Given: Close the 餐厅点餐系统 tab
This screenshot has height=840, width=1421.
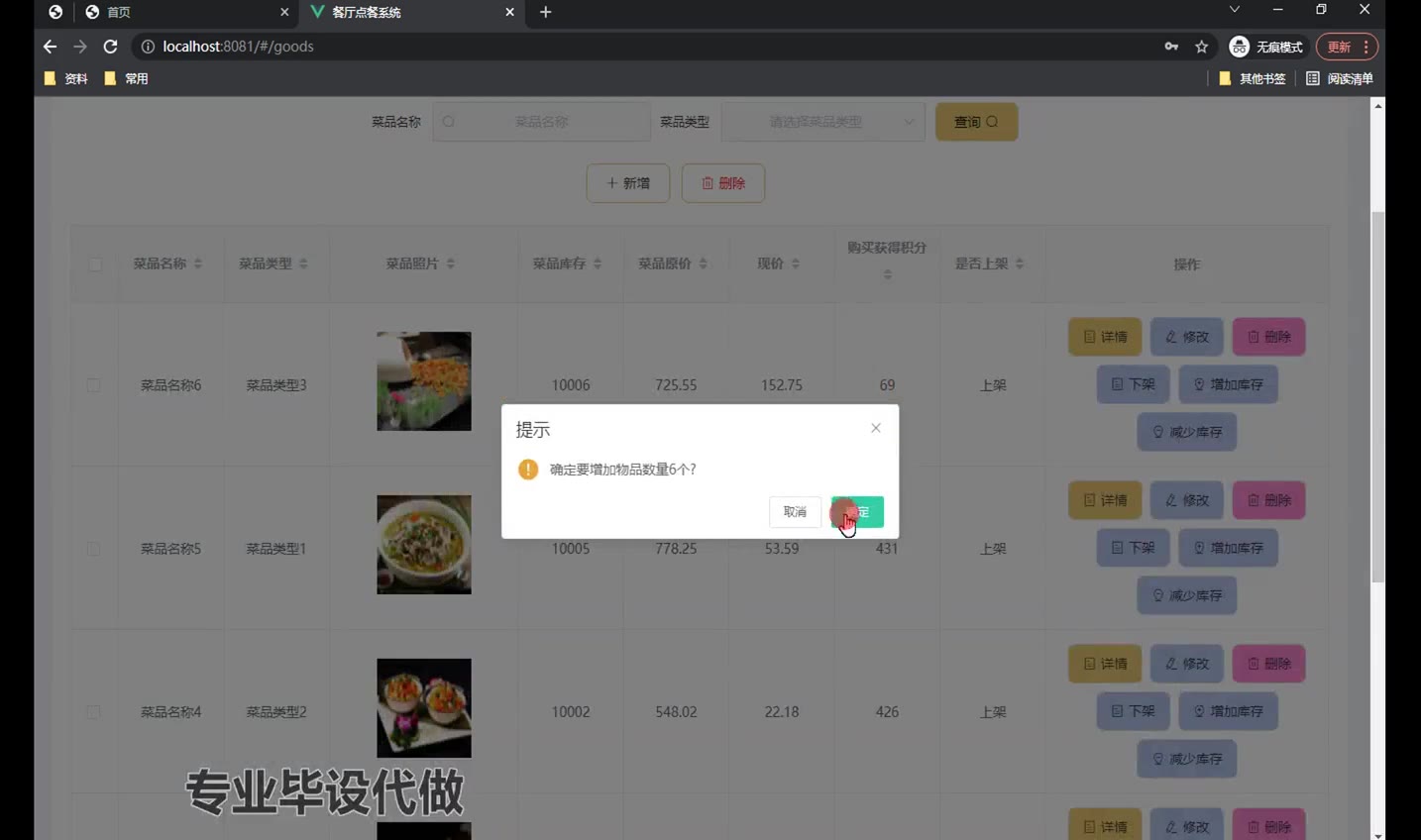Looking at the screenshot, I should 509,12.
